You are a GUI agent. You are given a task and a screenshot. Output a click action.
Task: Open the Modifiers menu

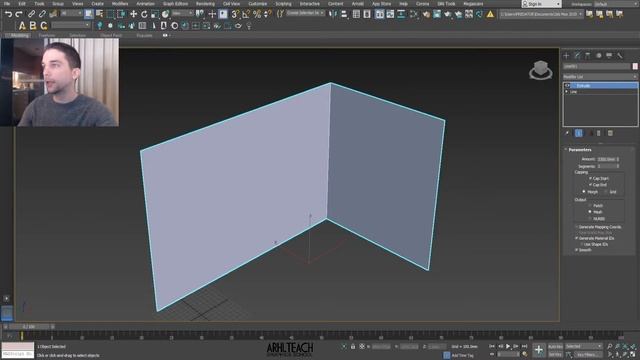click(120, 4)
